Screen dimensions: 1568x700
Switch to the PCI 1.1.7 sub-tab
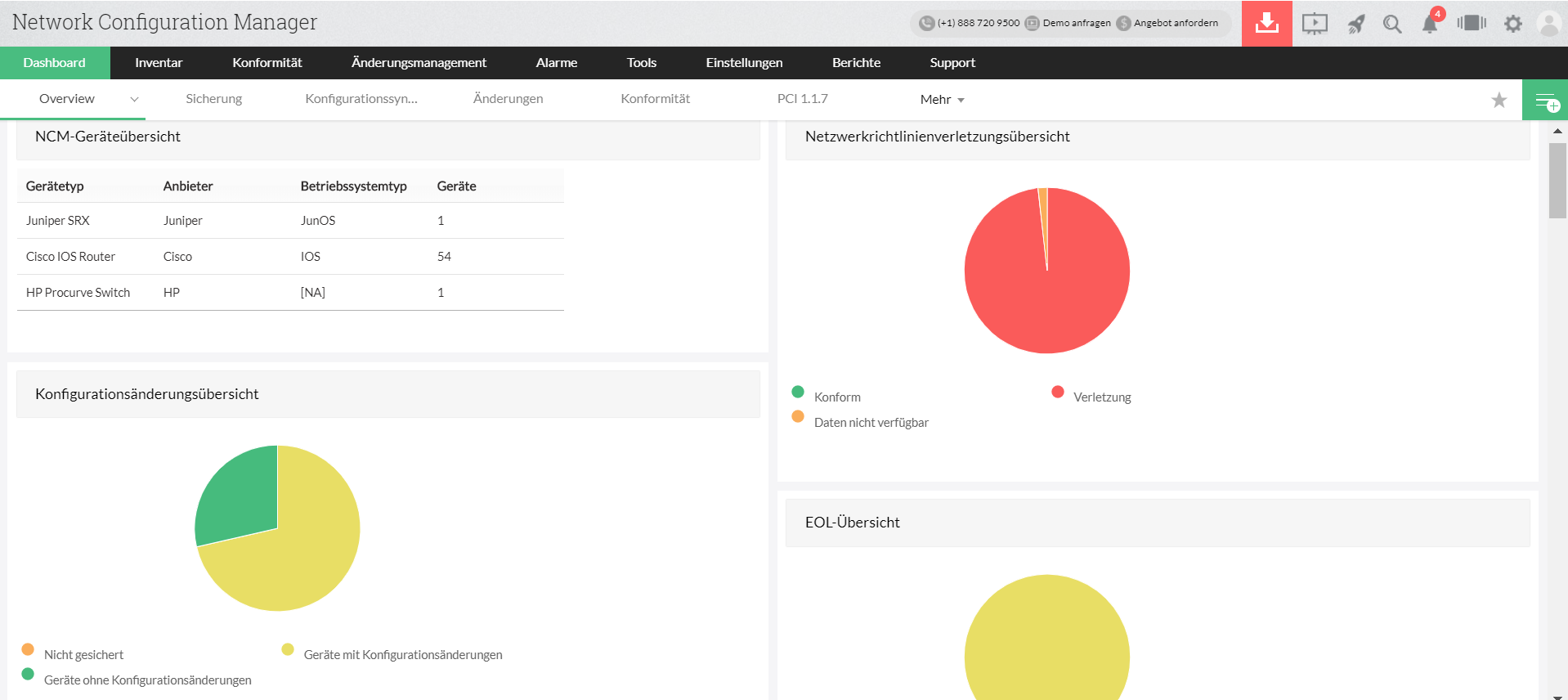click(x=802, y=99)
